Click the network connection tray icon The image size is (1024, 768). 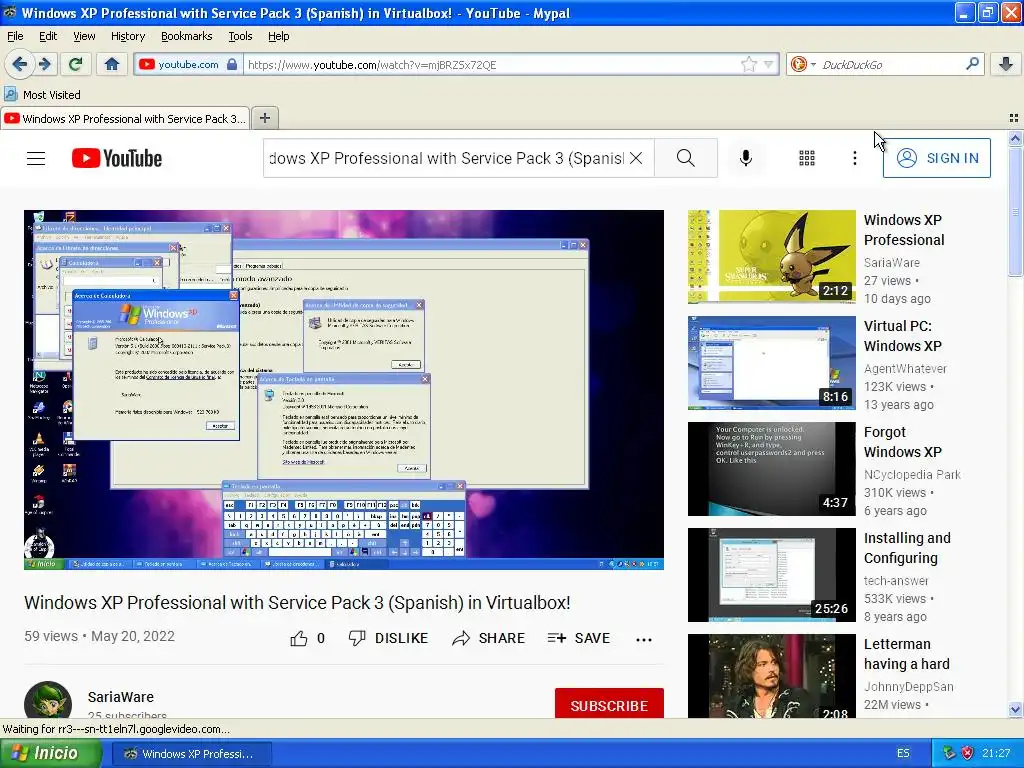(x=950, y=753)
